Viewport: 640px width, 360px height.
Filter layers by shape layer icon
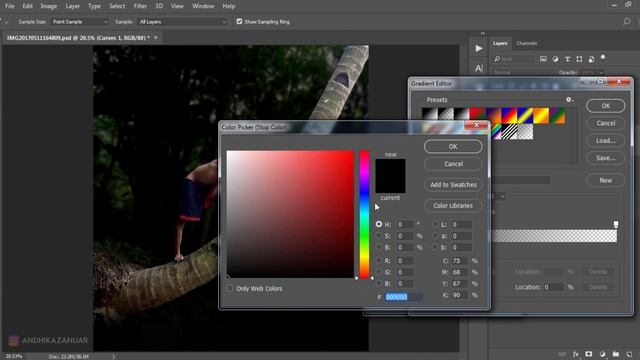579,59
